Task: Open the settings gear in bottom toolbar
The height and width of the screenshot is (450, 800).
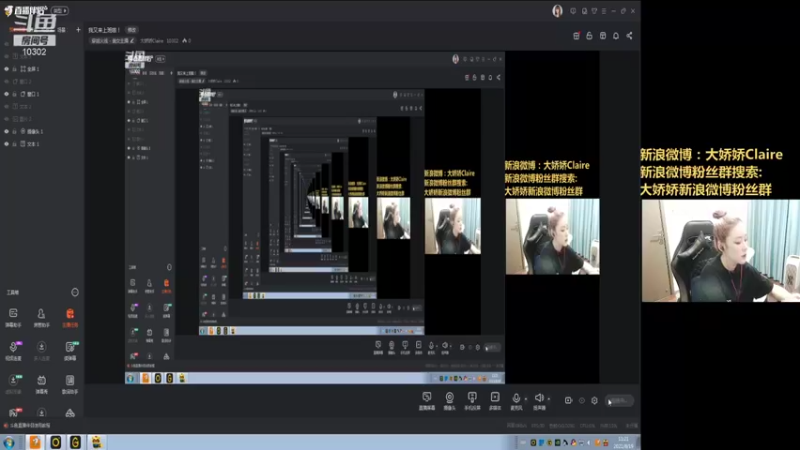Action: coord(594,401)
